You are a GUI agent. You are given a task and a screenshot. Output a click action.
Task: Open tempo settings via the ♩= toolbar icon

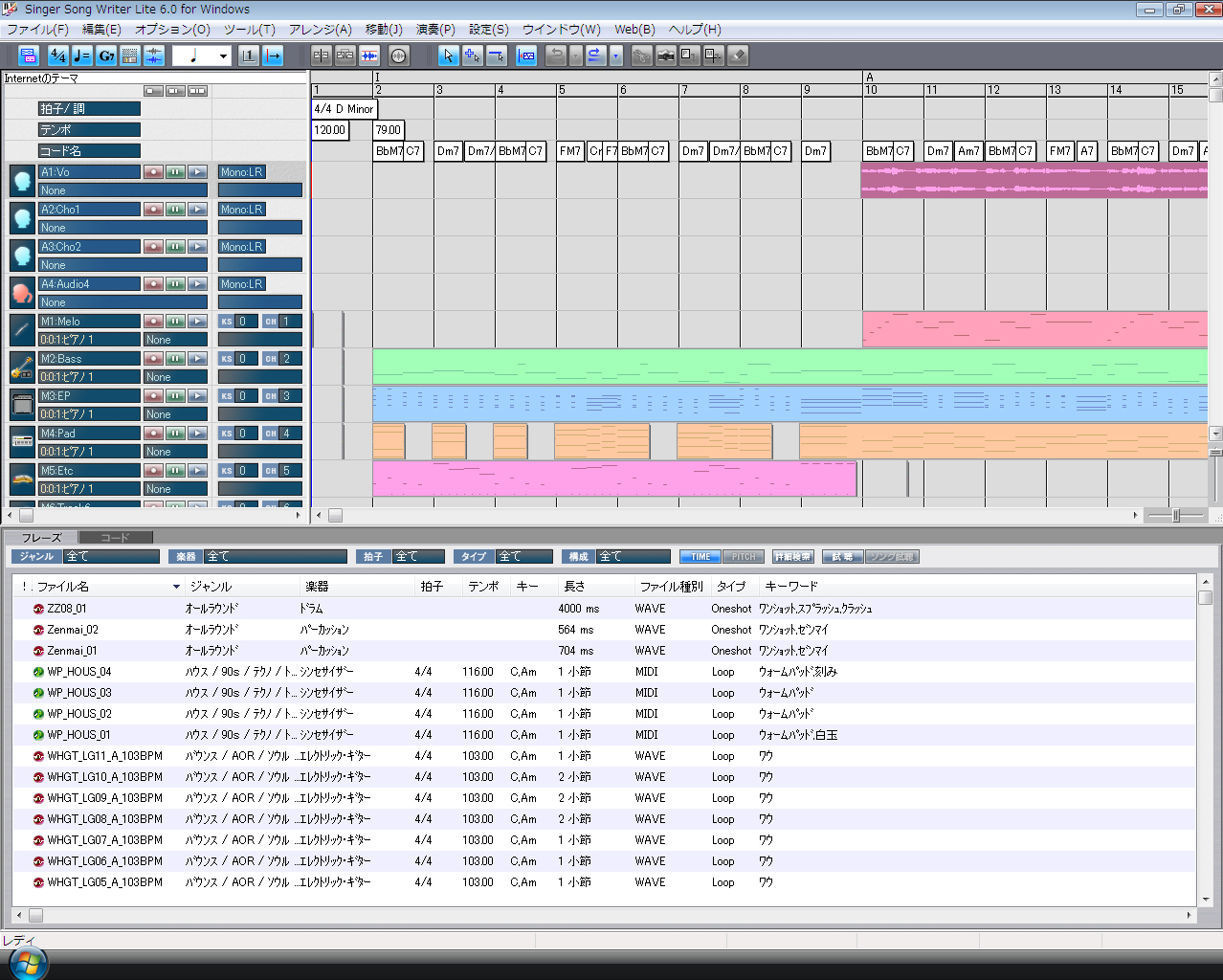coord(82,56)
